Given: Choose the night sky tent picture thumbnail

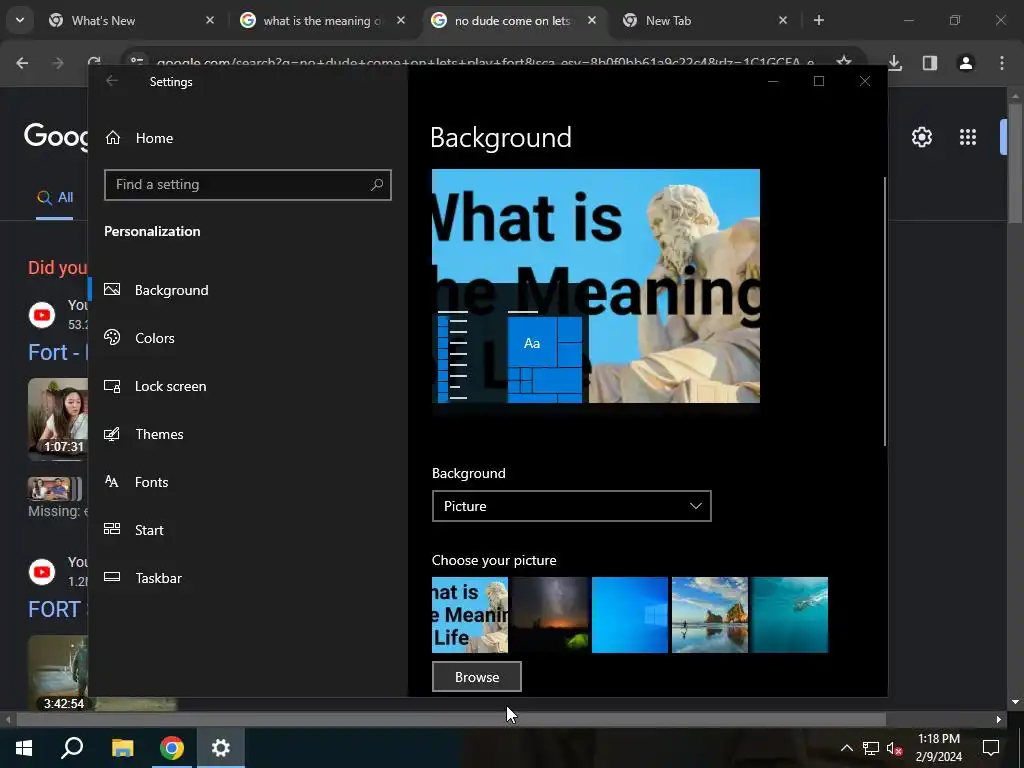Looking at the screenshot, I should click(550, 615).
